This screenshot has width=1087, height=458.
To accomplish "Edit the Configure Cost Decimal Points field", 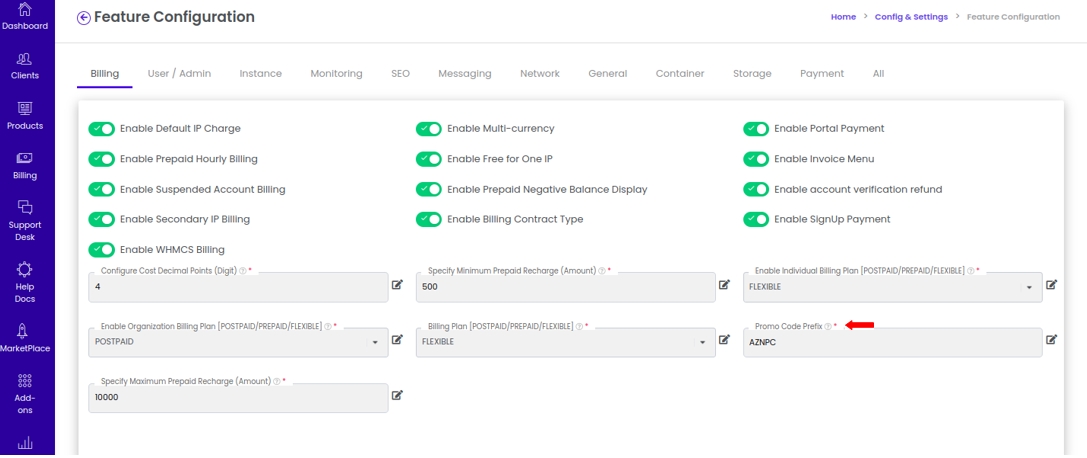I will click(x=397, y=284).
